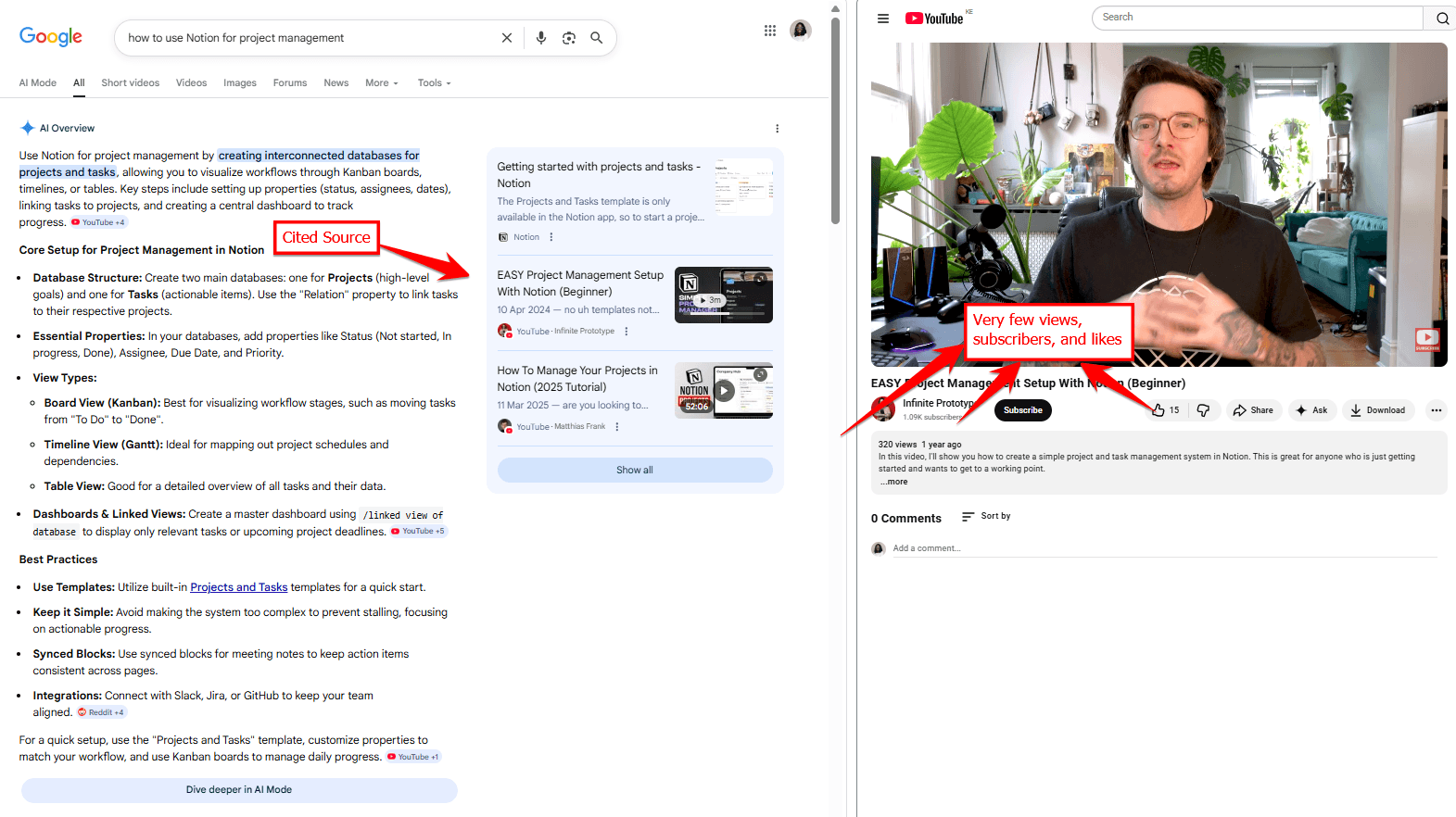Click the Ask button under video
Image resolution: width=1456 pixels, height=817 pixels.
point(1311,410)
